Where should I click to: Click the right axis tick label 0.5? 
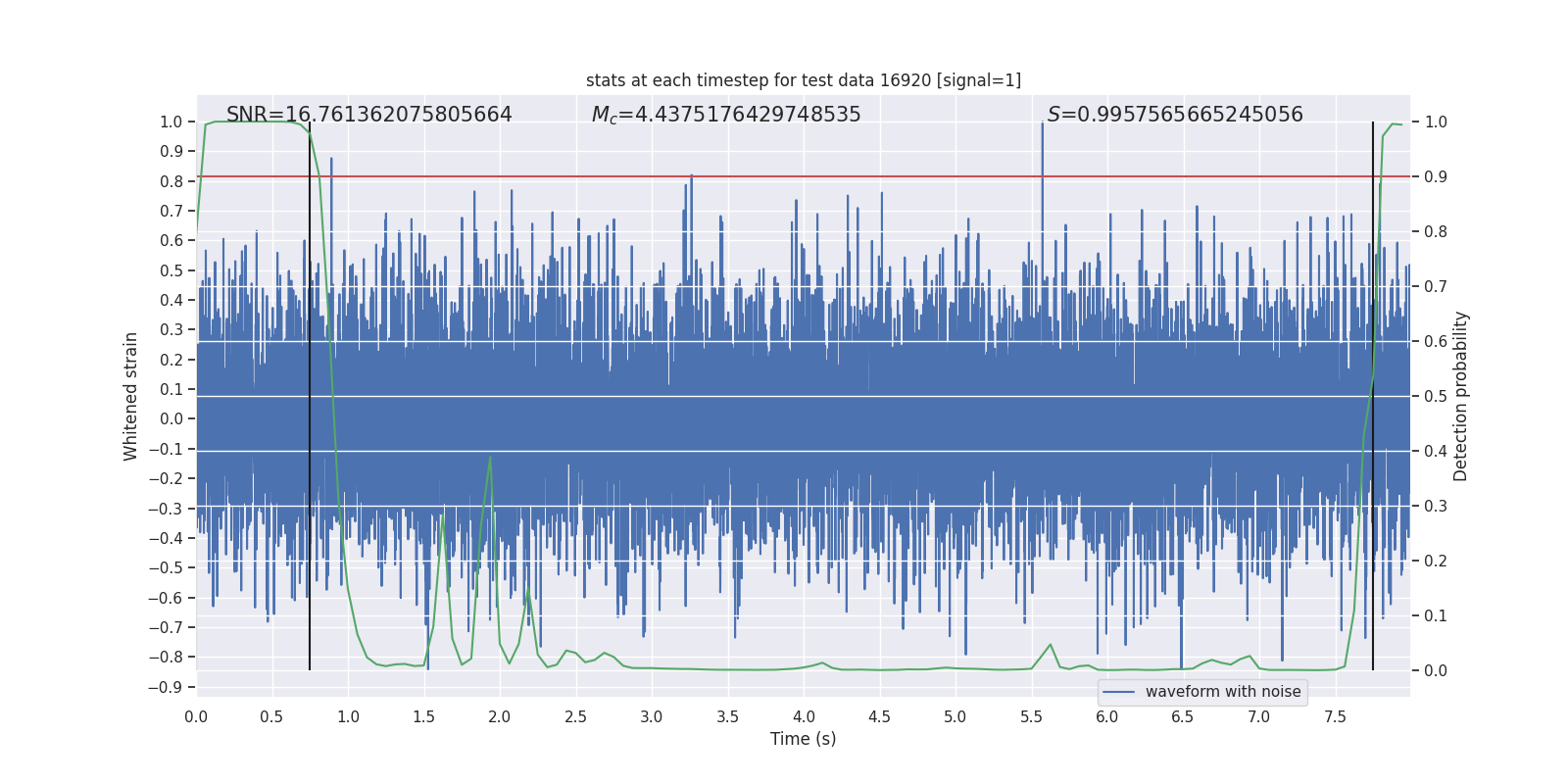pyautogui.click(x=1436, y=396)
